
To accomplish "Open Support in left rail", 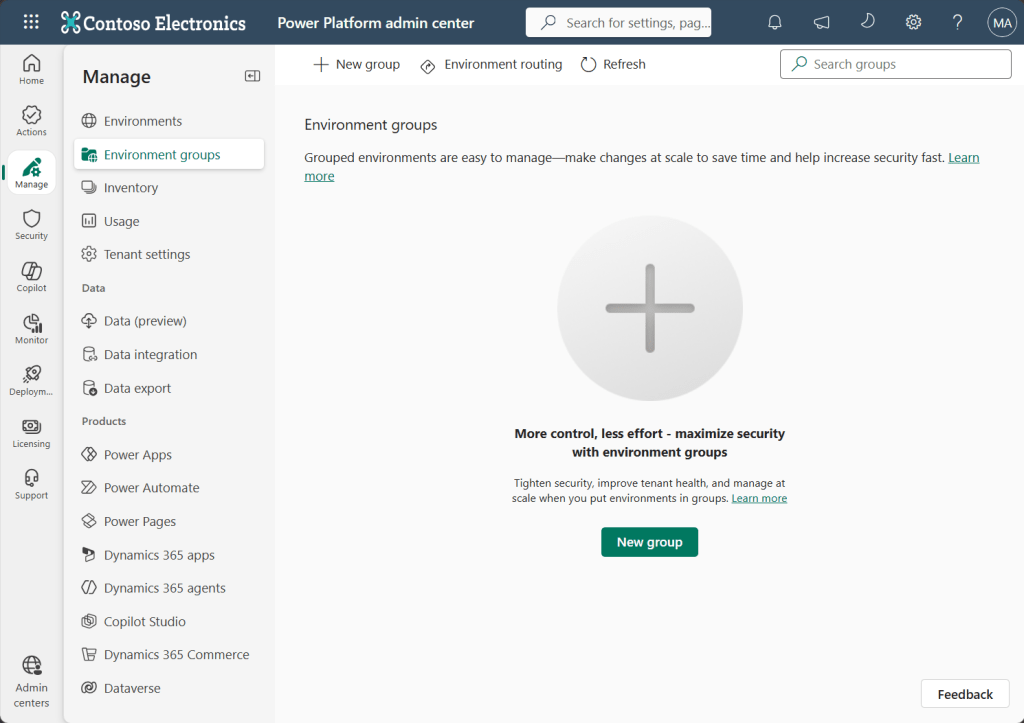I will click(31, 484).
